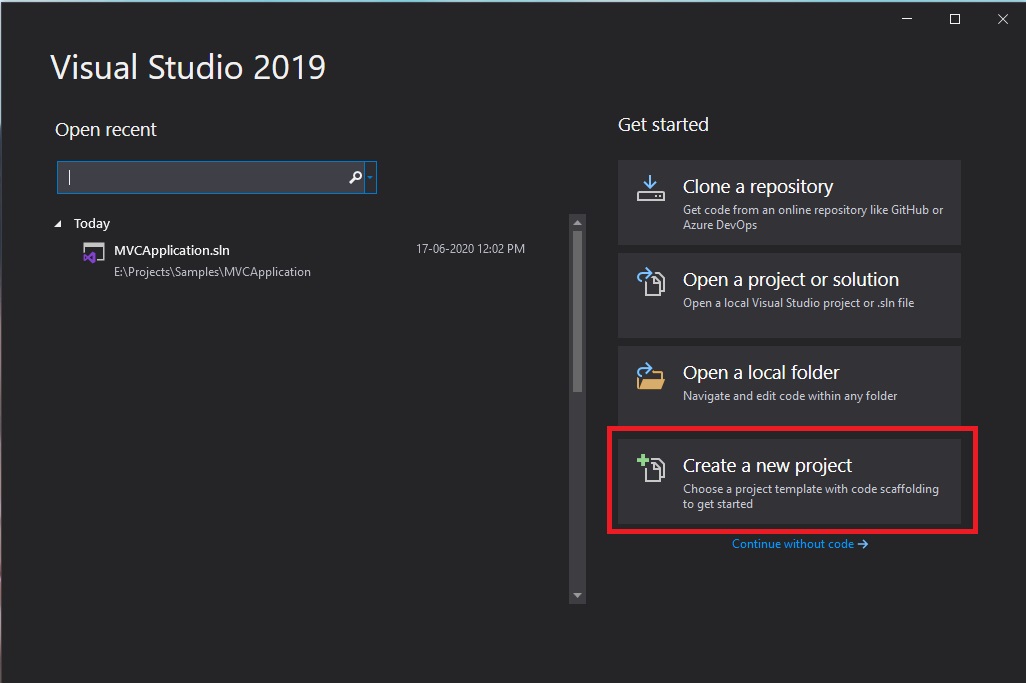This screenshot has width=1026, height=684.
Task: Click the Open a project or solution button
Action: tap(789, 295)
